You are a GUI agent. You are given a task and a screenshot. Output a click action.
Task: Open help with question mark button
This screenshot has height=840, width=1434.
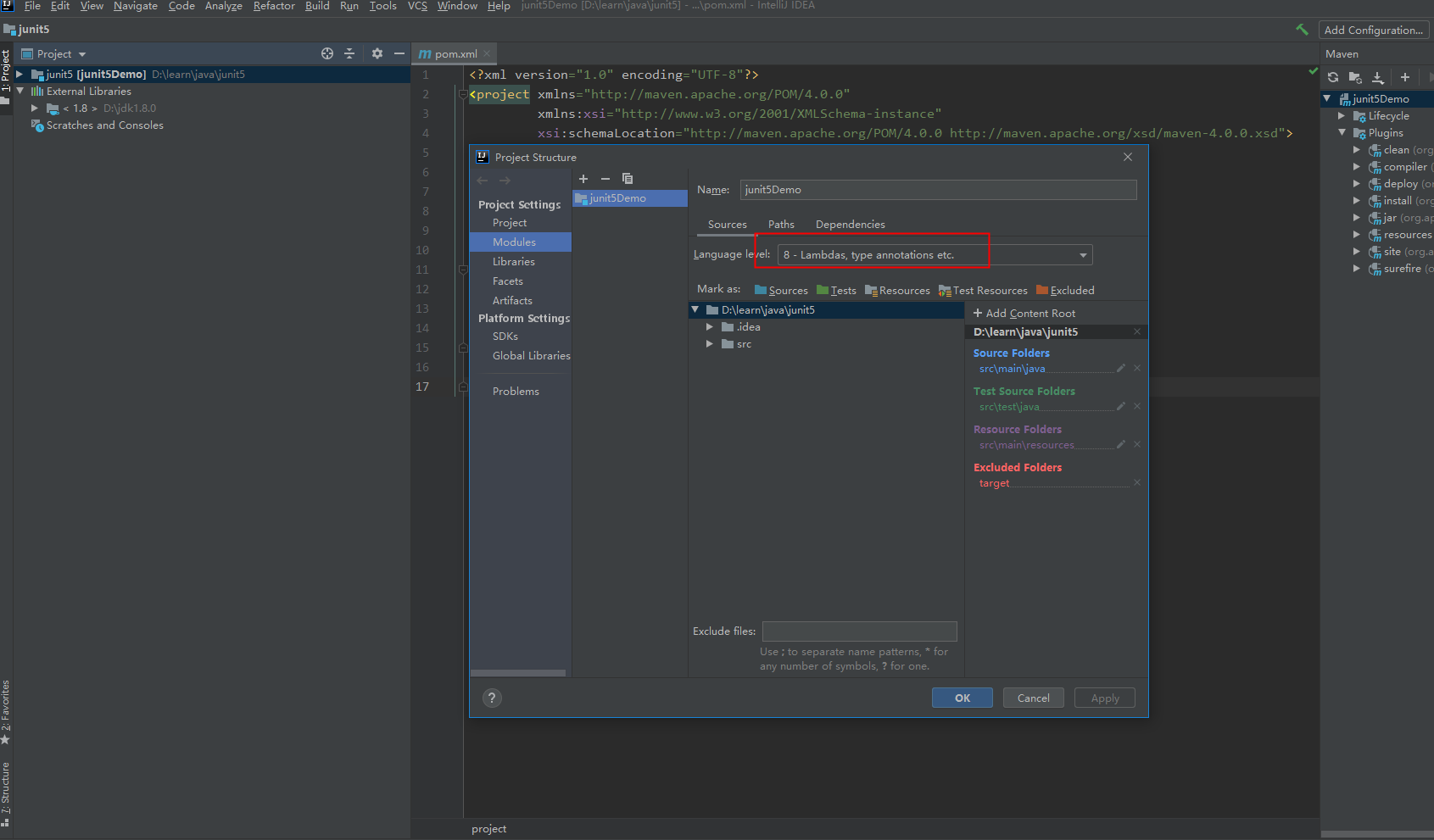coord(492,698)
